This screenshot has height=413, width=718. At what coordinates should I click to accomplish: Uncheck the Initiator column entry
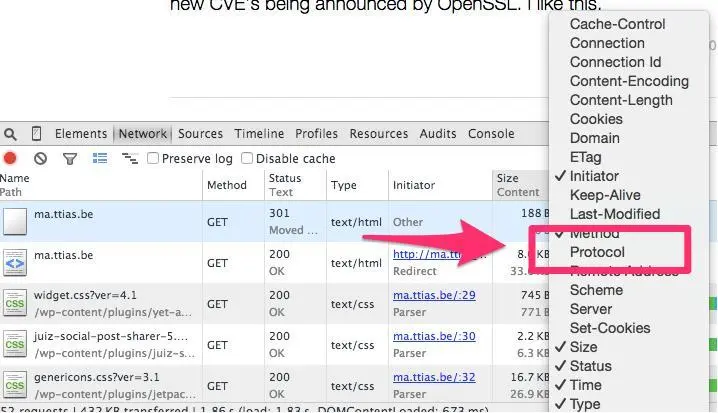coord(594,176)
